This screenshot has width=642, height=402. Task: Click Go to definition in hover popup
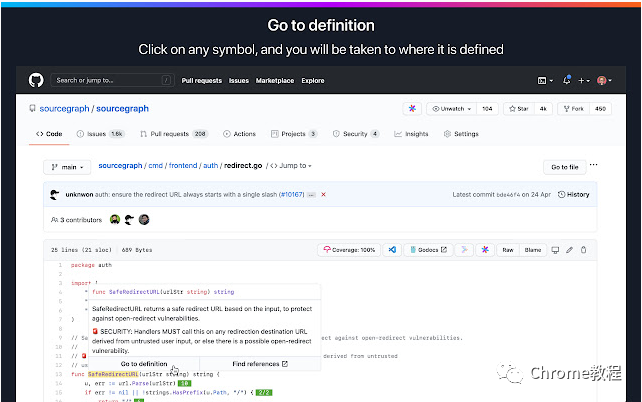[x=144, y=364]
